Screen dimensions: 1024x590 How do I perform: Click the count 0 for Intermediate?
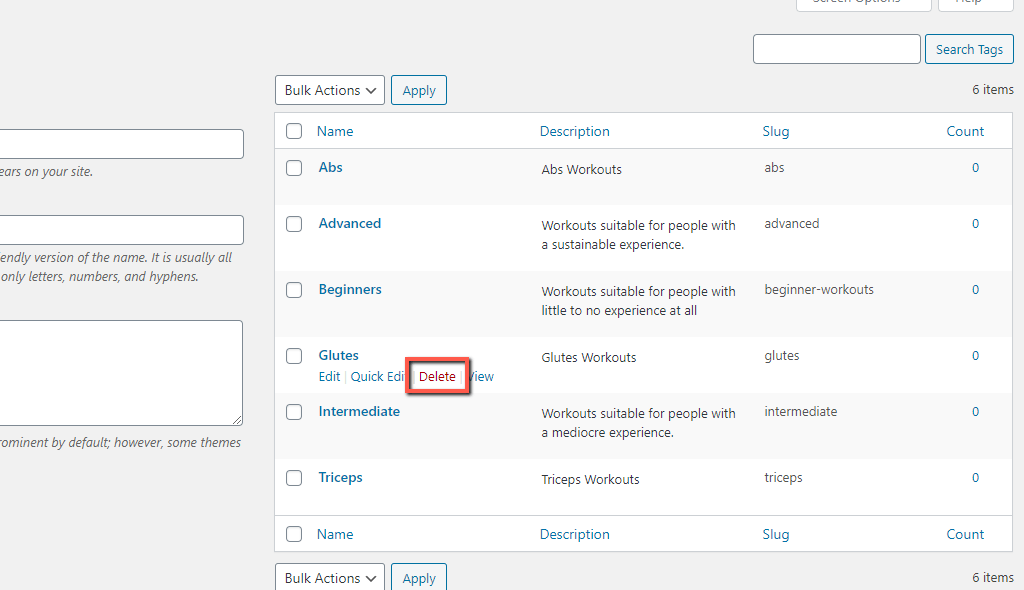(976, 412)
